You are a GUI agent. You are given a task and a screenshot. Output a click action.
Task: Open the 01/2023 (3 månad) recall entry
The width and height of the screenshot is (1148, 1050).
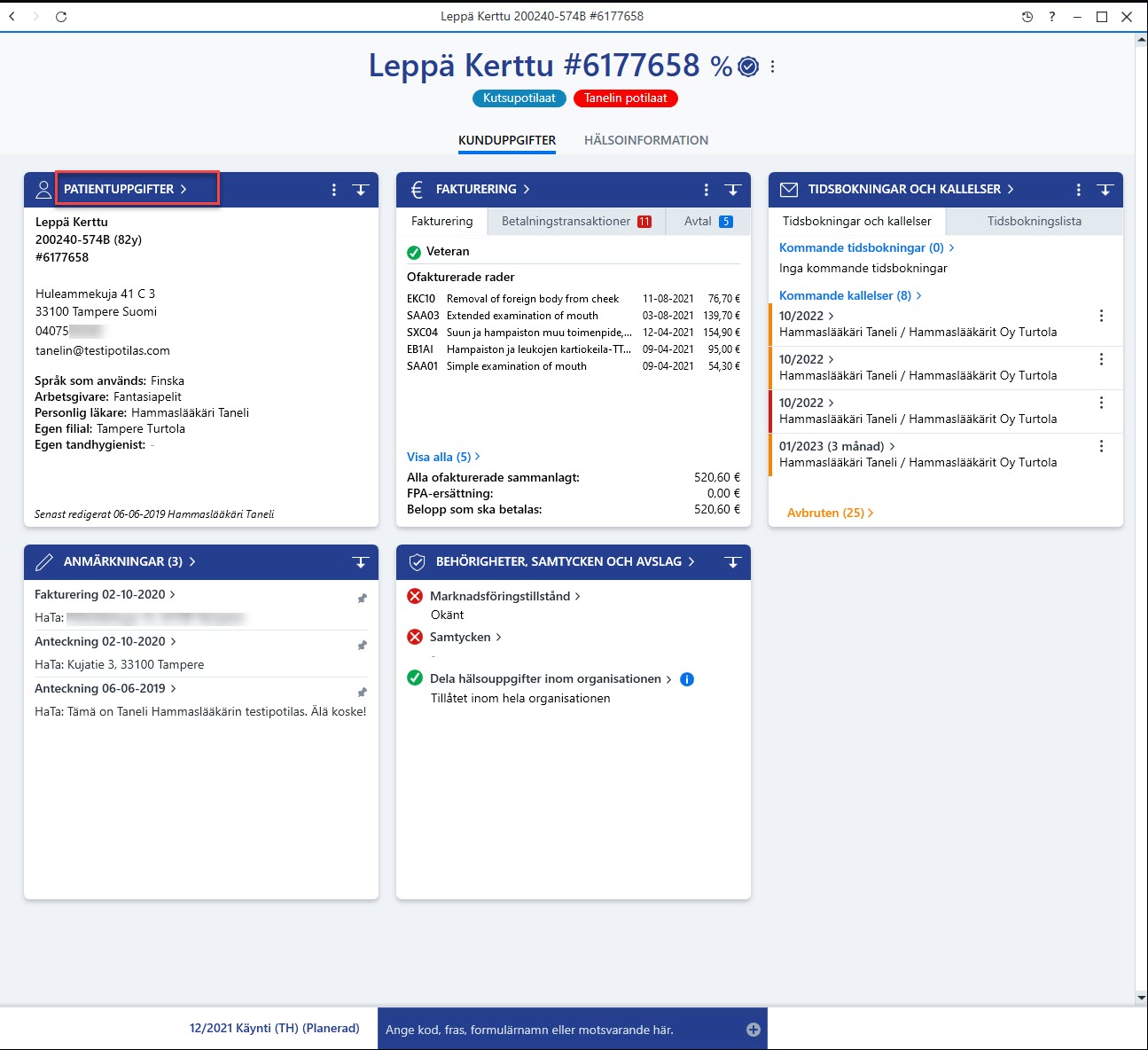pyautogui.click(x=837, y=446)
